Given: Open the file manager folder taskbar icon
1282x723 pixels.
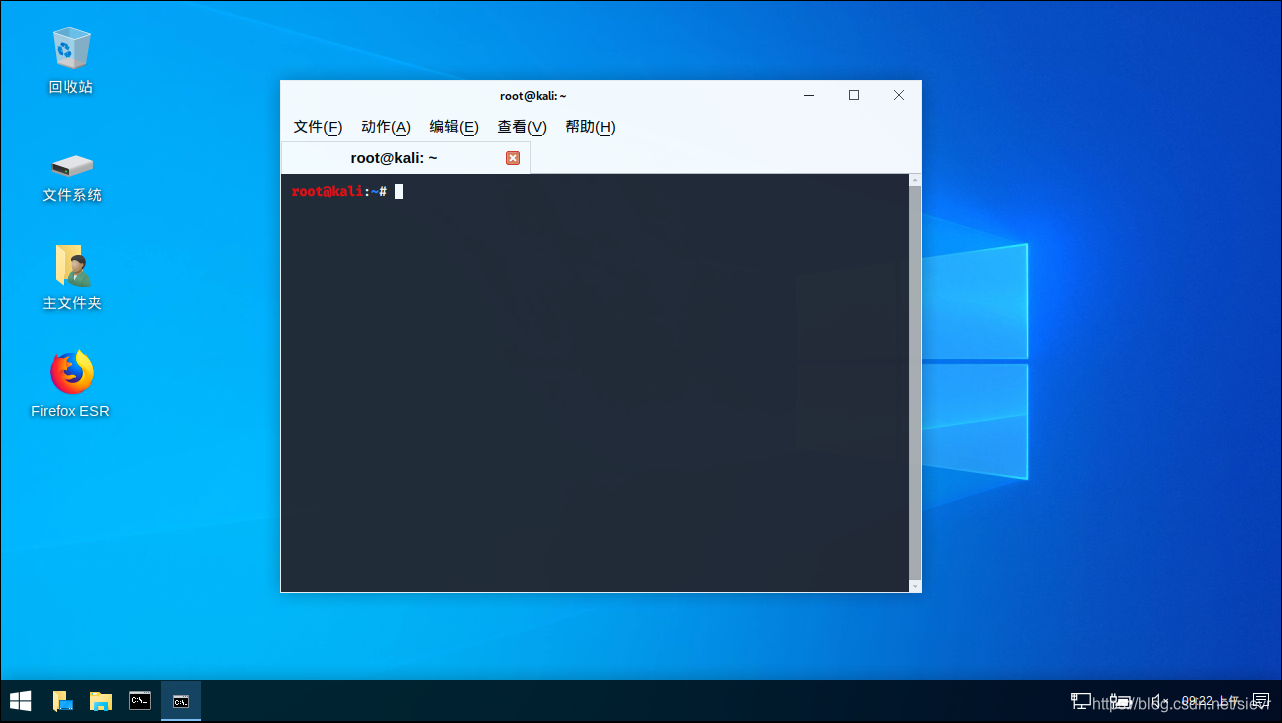Looking at the screenshot, I should coord(101,701).
